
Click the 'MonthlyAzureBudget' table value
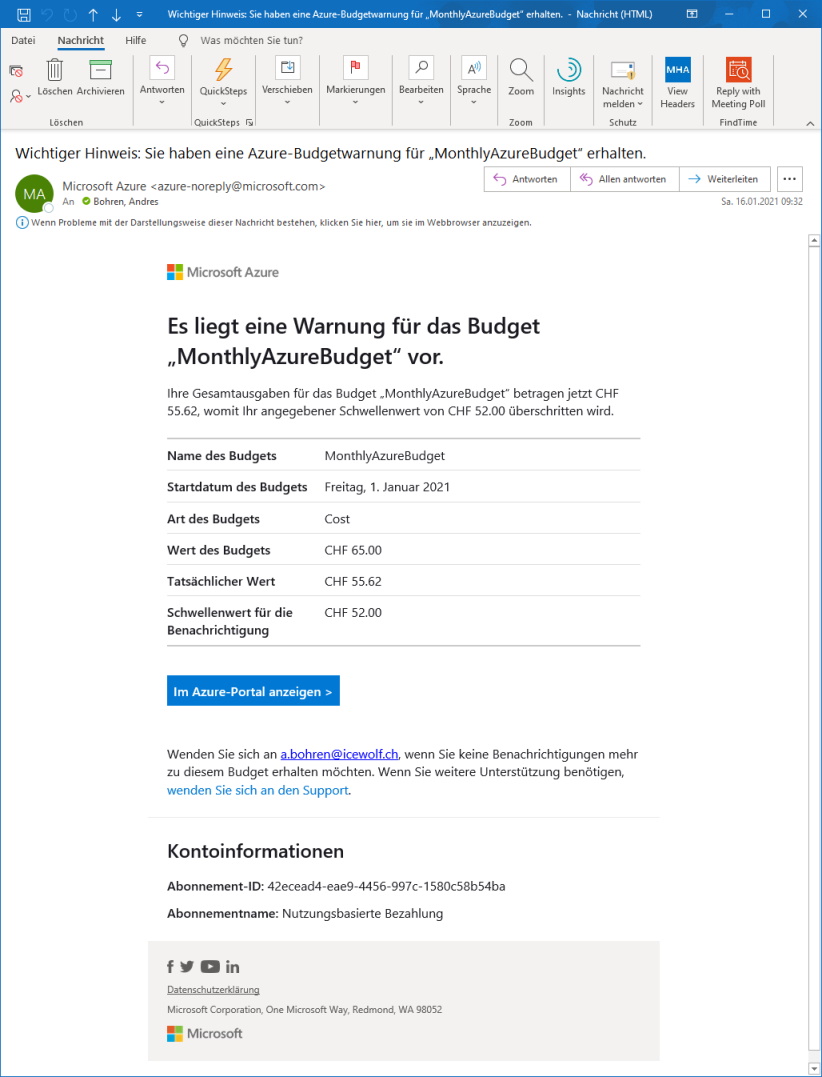(385, 456)
